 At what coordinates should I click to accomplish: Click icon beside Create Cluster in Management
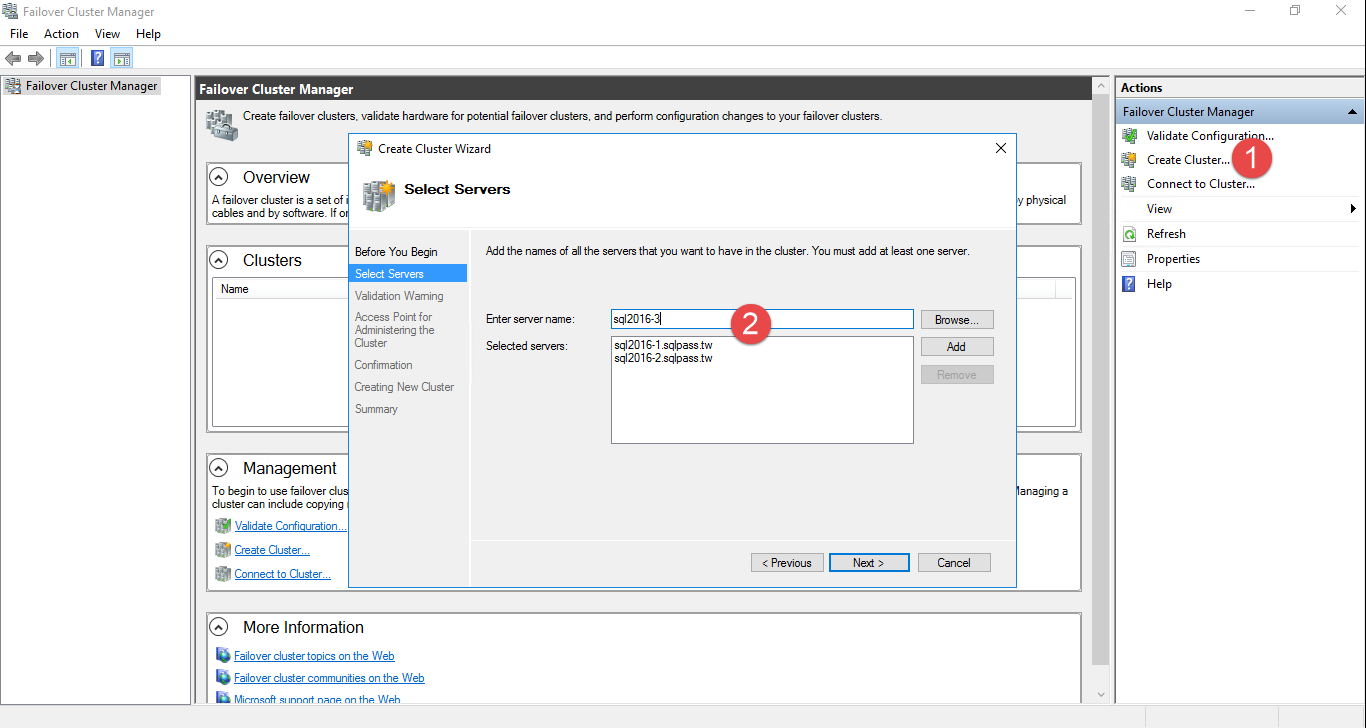click(223, 550)
